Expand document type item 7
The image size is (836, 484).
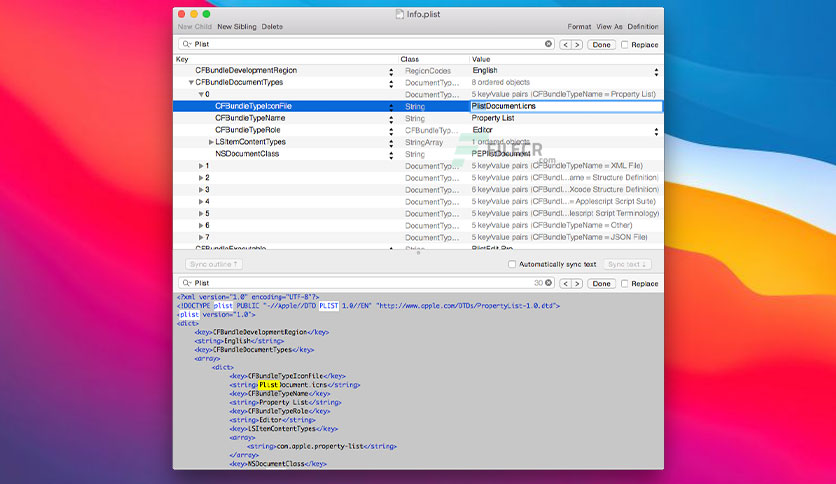201,237
